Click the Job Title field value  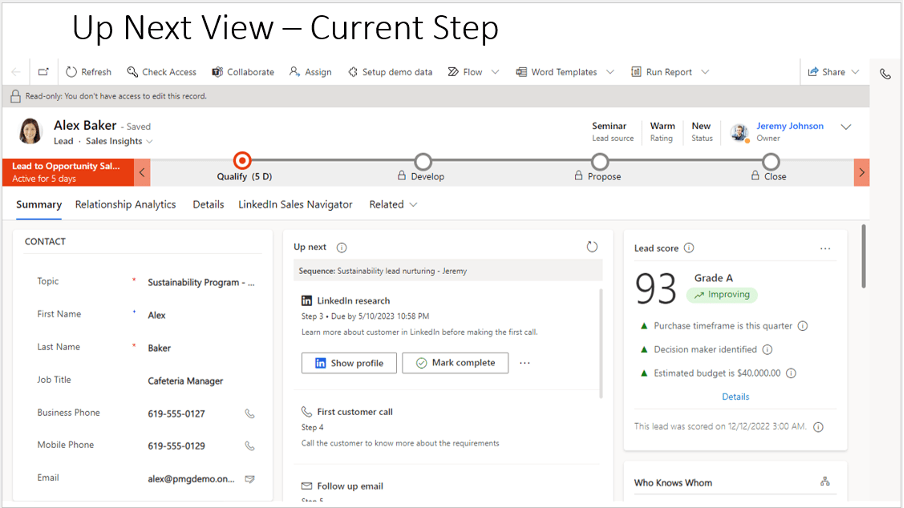[x=185, y=381]
